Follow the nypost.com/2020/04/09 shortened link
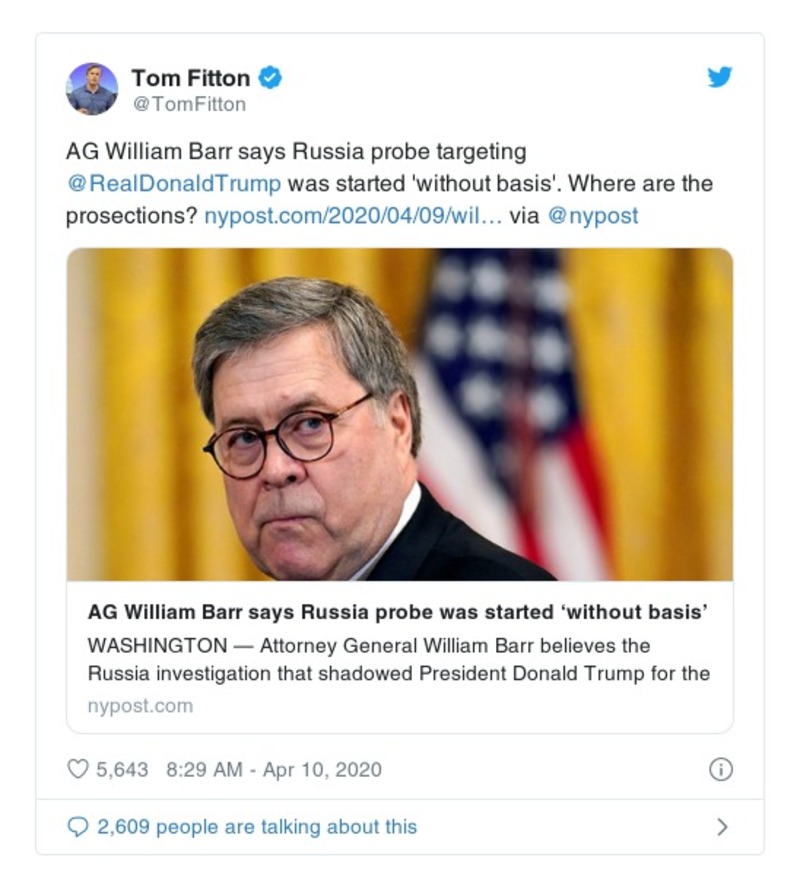 tap(352, 216)
